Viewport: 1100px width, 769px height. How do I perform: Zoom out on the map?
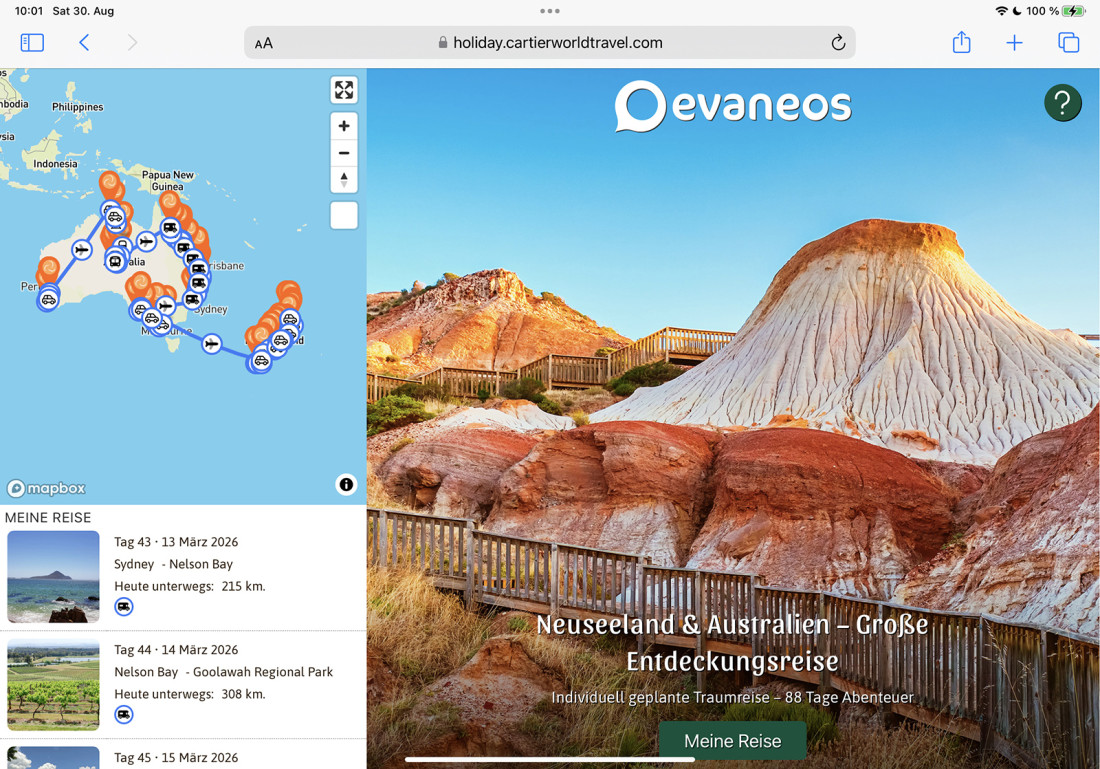(343, 153)
